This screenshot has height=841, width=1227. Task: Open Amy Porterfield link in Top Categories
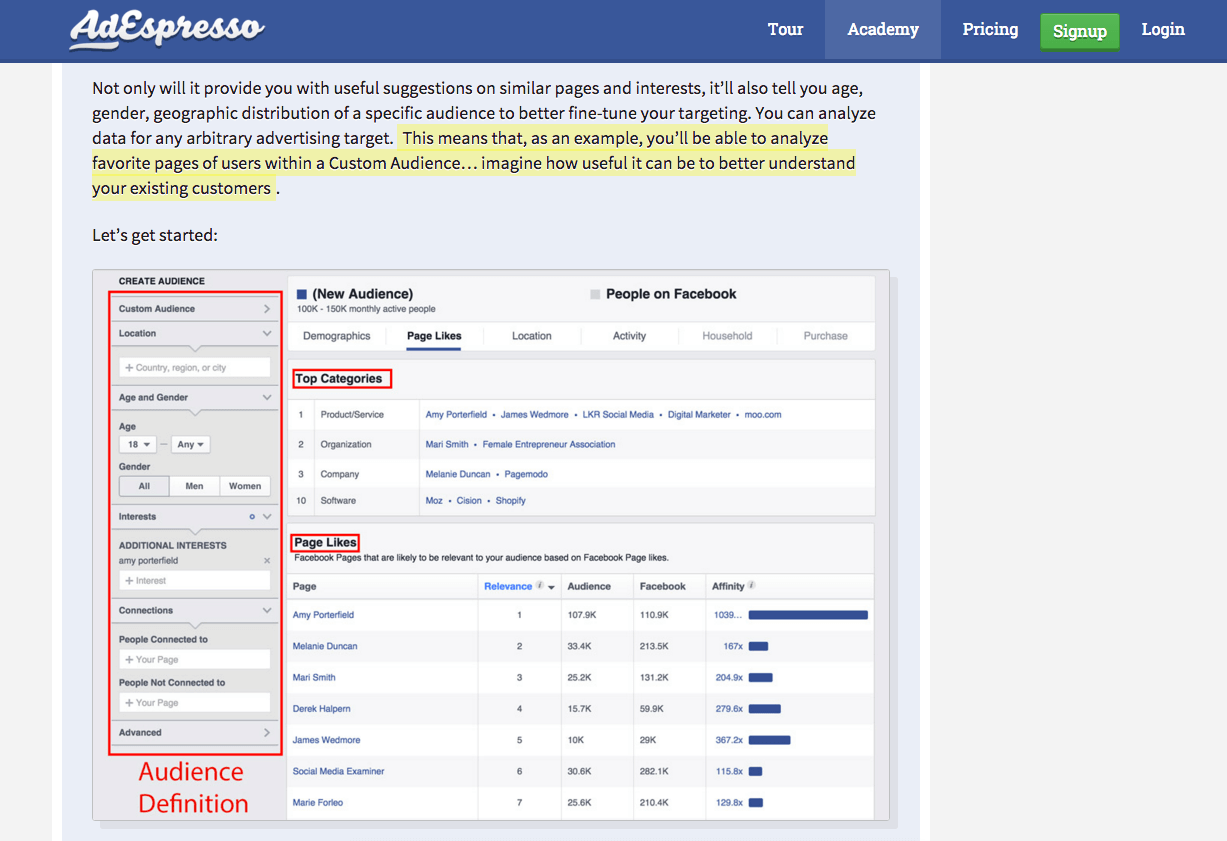(x=456, y=415)
